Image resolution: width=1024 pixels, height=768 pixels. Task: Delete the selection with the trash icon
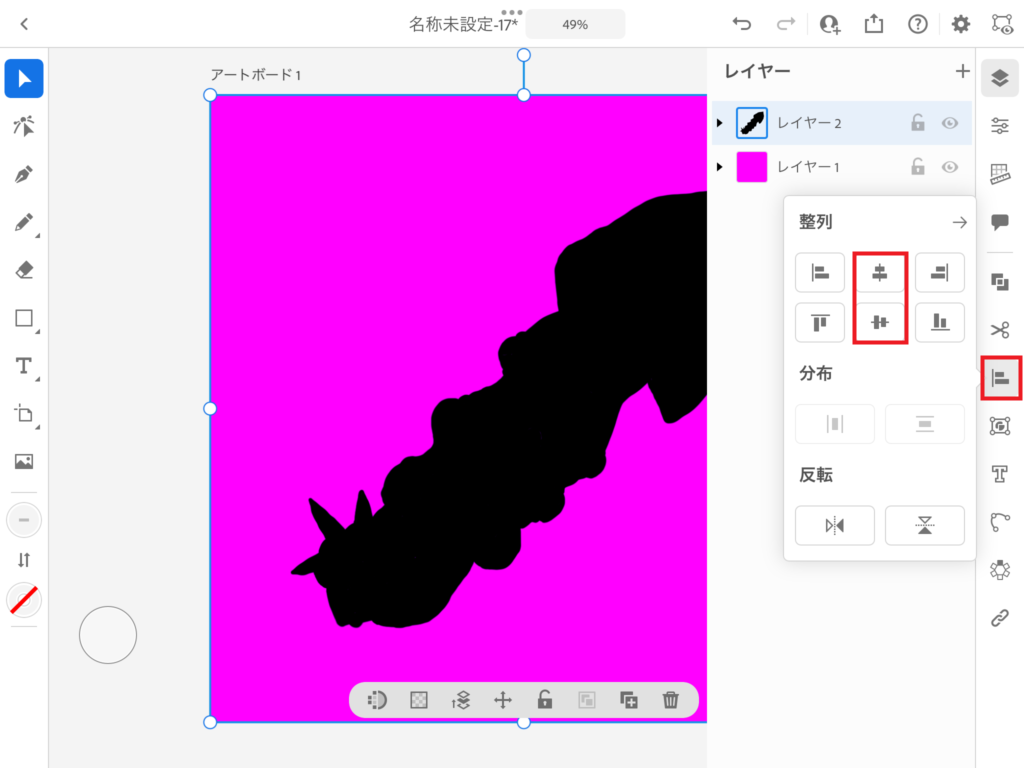(671, 701)
